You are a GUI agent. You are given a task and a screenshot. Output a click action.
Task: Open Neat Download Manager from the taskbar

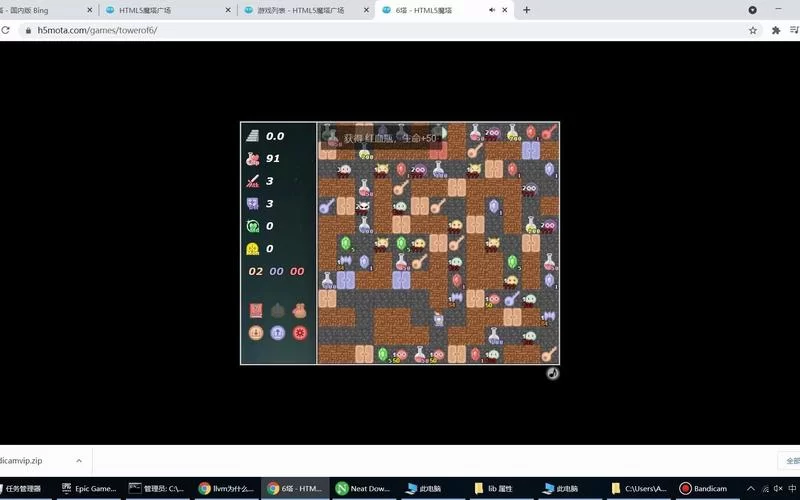[363, 488]
